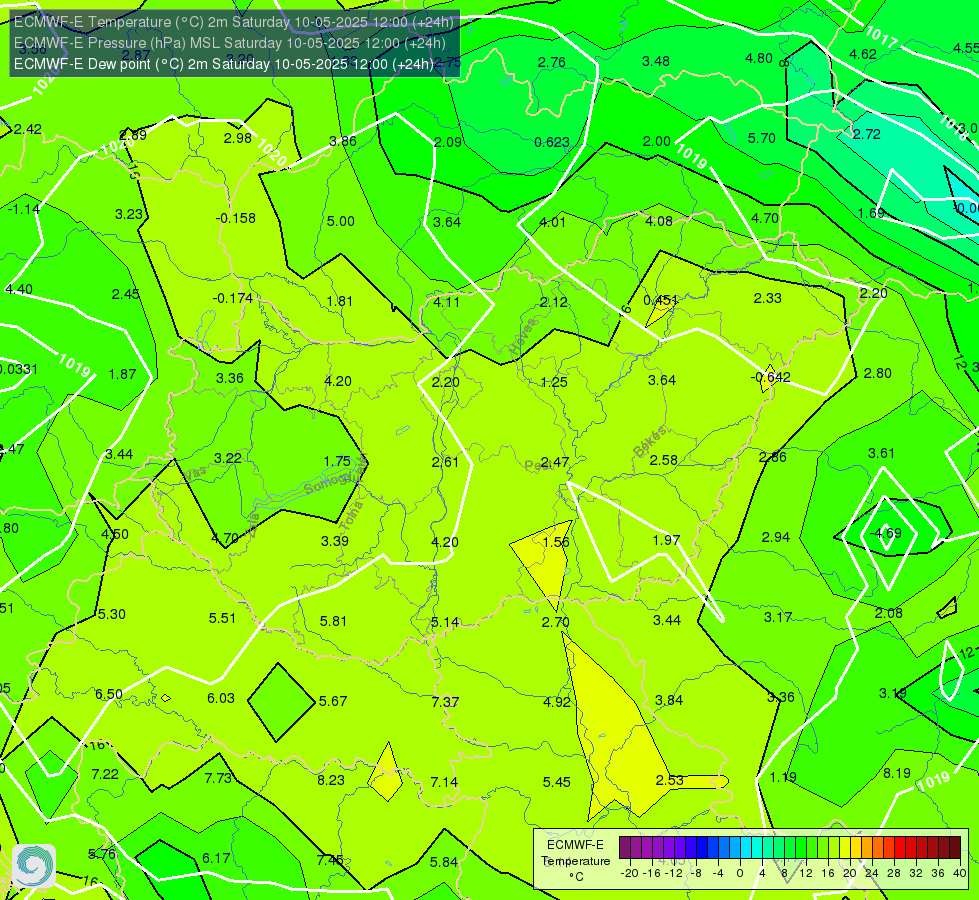The width and height of the screenshot is (979, 900).
Task: Click the dew point value 1.97
Action: (666, 540)
